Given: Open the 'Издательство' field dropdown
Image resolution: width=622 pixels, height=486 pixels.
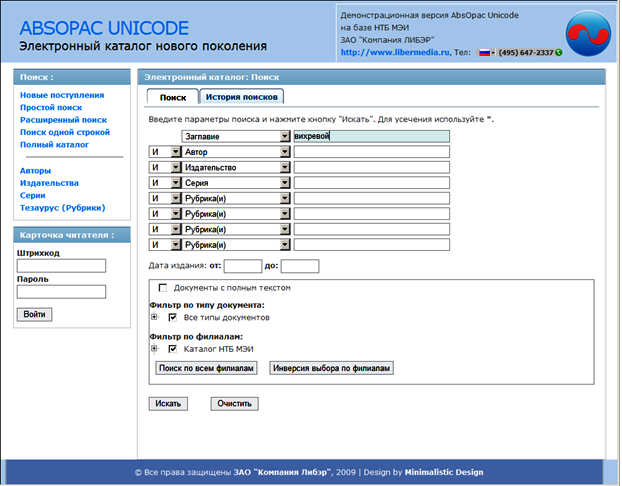Looking at the screenshot, I should pyautogui.click(x=285, y=167).
